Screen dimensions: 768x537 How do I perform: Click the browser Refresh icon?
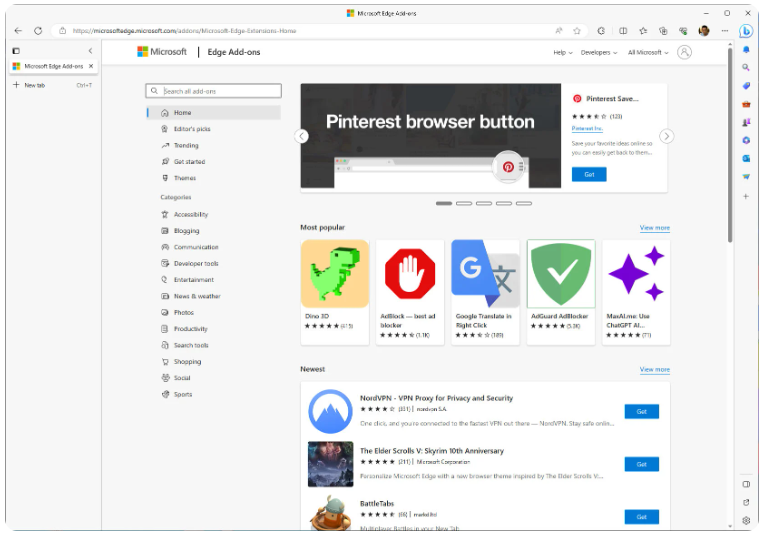[38, 31]
